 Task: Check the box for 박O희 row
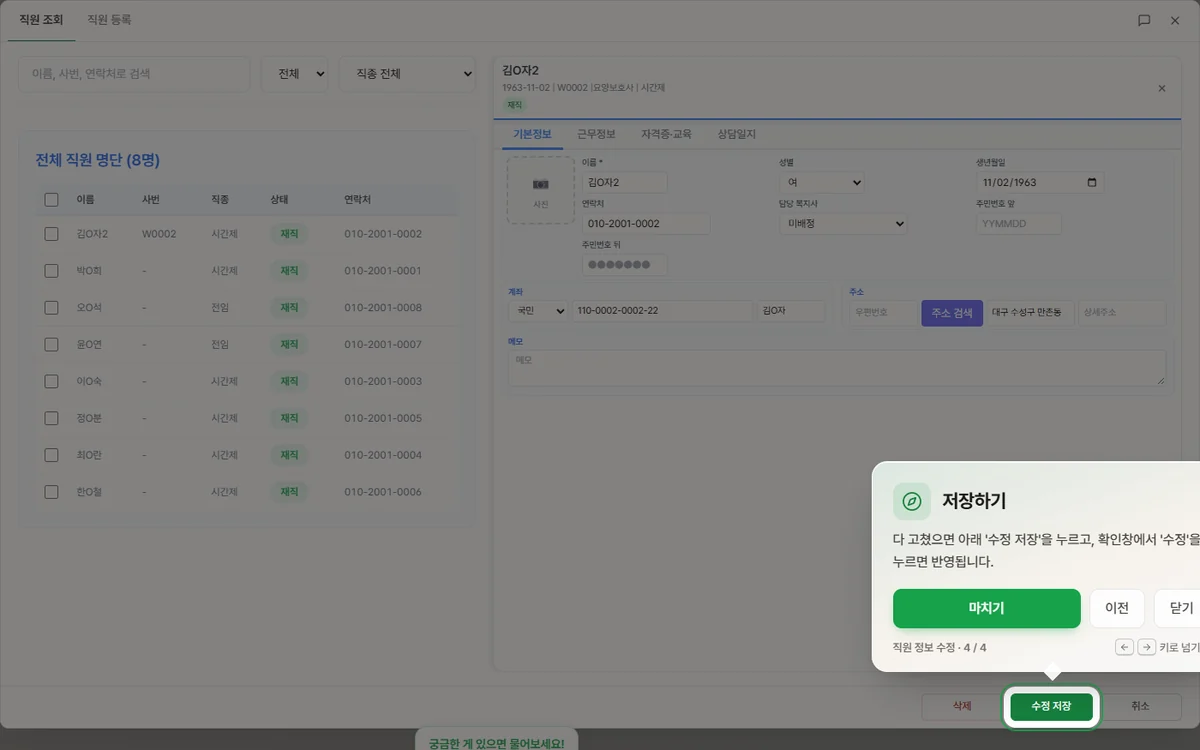(x=52, y=271)
